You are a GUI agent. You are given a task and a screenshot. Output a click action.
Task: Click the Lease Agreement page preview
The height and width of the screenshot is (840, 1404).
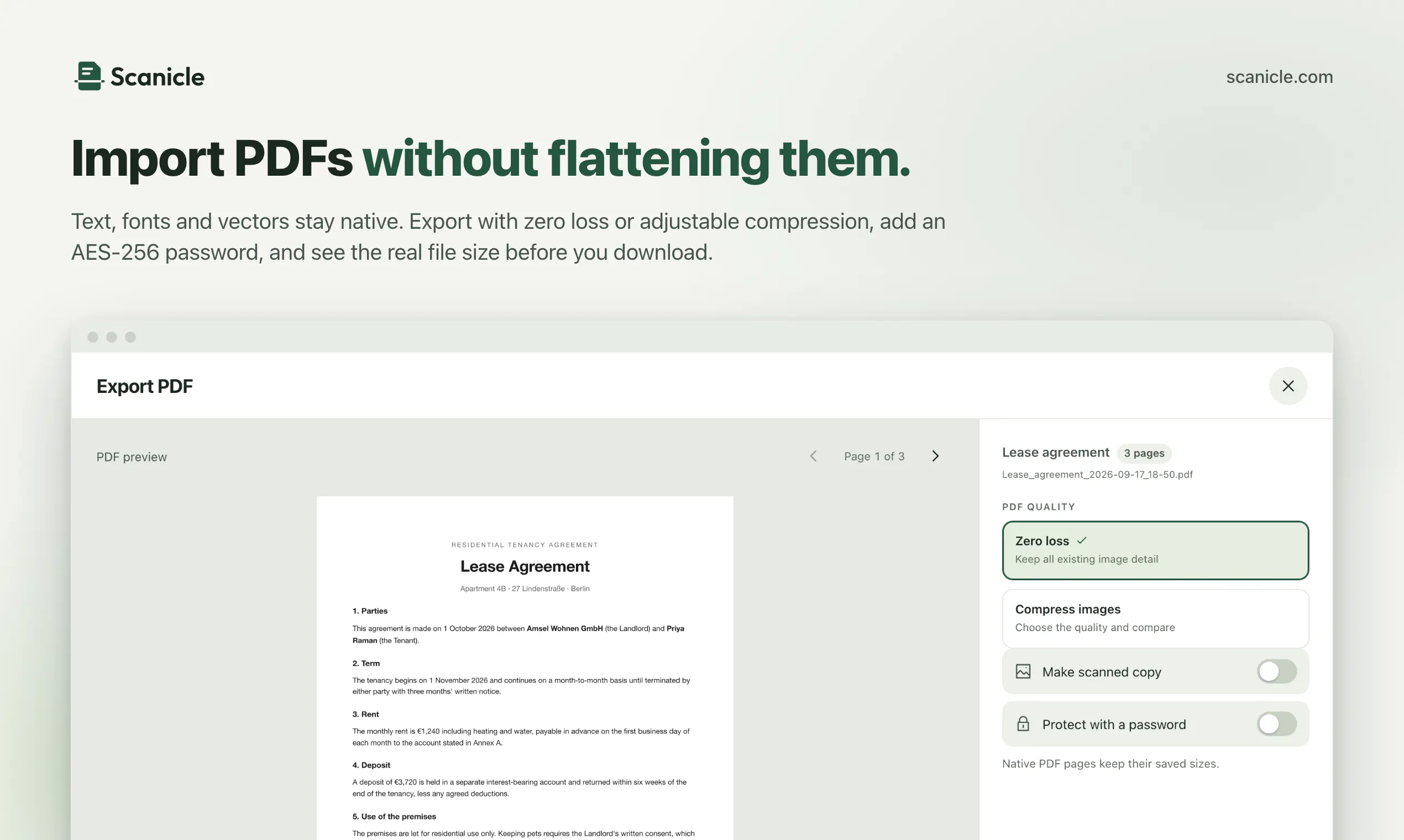(x=525, y=668)
